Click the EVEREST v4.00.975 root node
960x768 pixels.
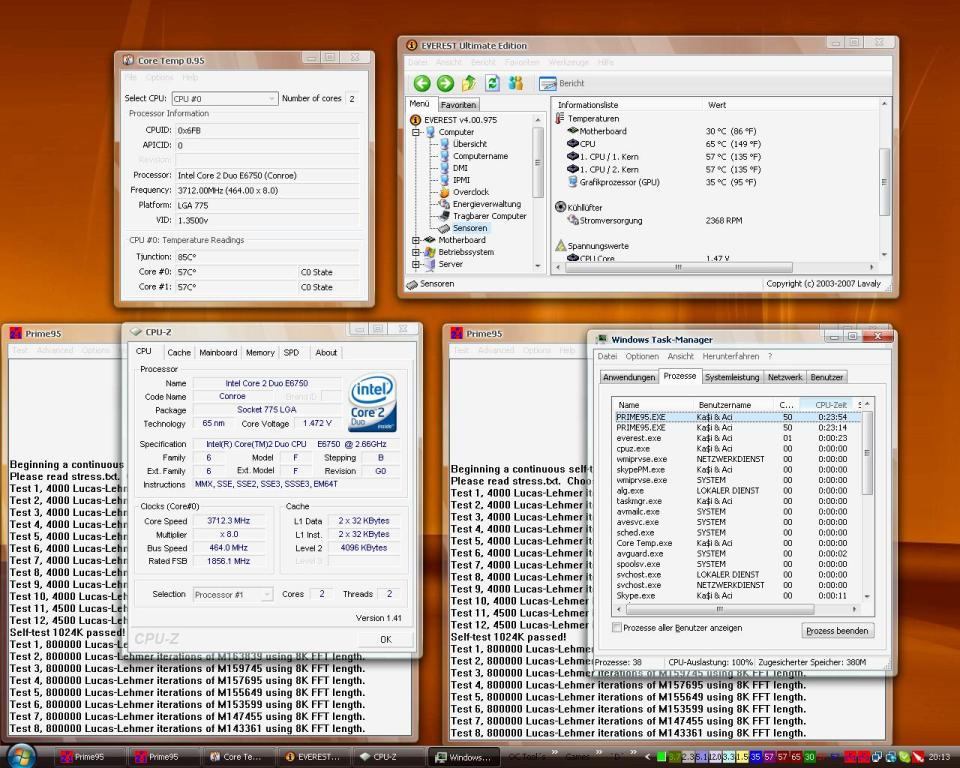(x=460, y=120)
